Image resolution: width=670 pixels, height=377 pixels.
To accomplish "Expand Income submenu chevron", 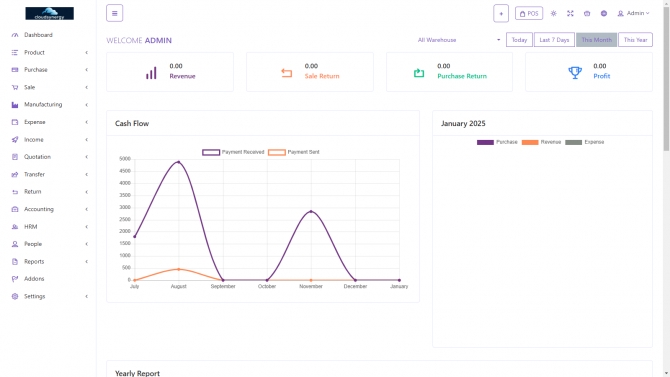I will click(86, 140).
